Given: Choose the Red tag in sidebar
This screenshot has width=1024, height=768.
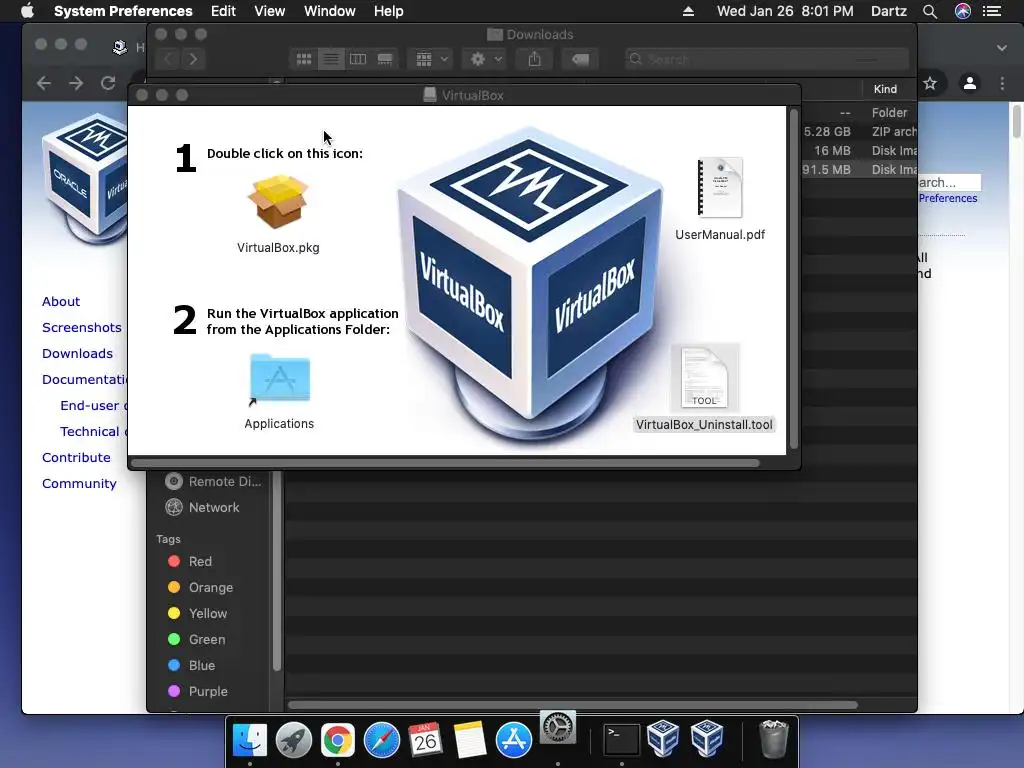Looking at the screenshot, I should [190, 562].
